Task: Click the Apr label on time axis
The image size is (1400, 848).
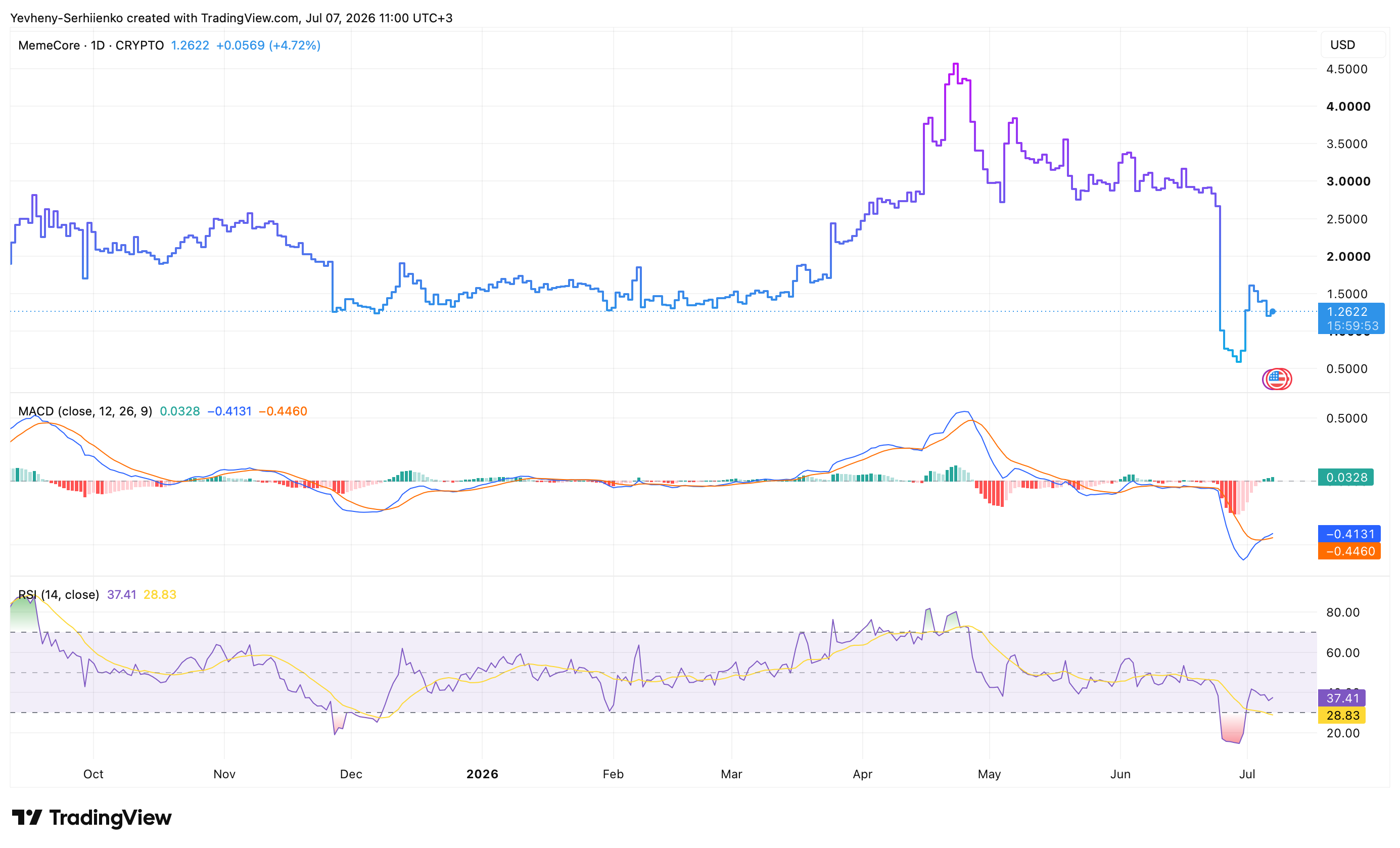Action: [863, 774]
